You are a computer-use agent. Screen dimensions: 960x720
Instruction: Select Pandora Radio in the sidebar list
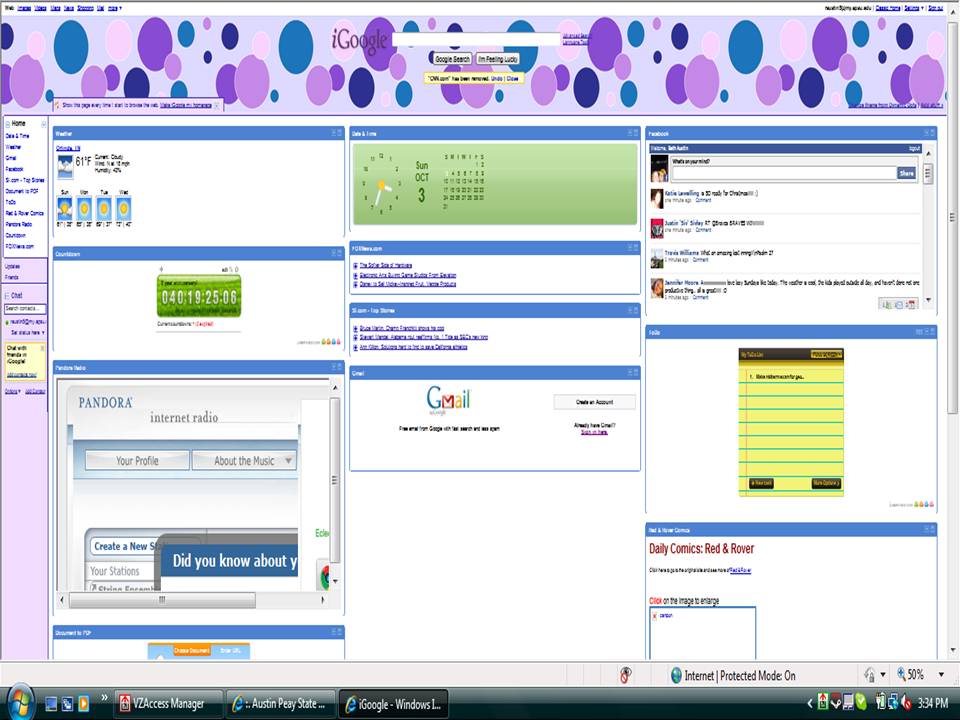point(19,224)
